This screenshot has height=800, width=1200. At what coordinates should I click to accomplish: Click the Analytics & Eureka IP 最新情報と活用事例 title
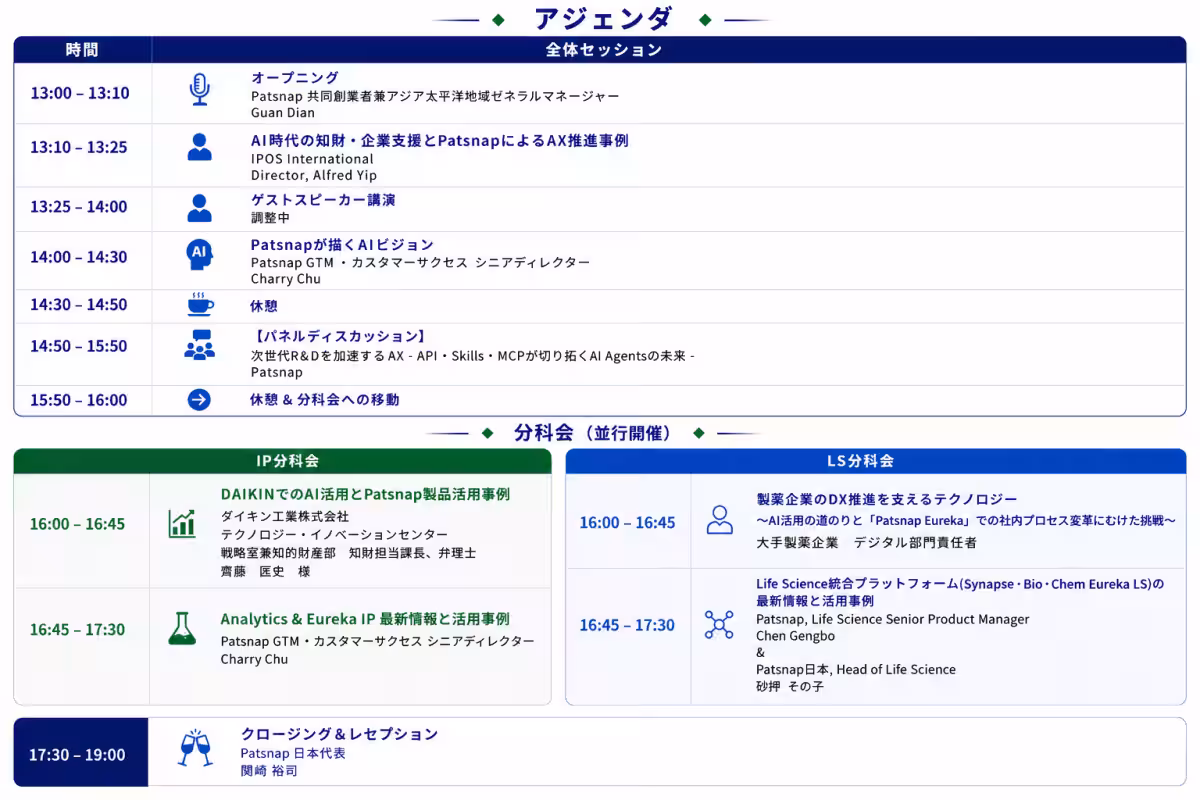(x=365, y=619)
